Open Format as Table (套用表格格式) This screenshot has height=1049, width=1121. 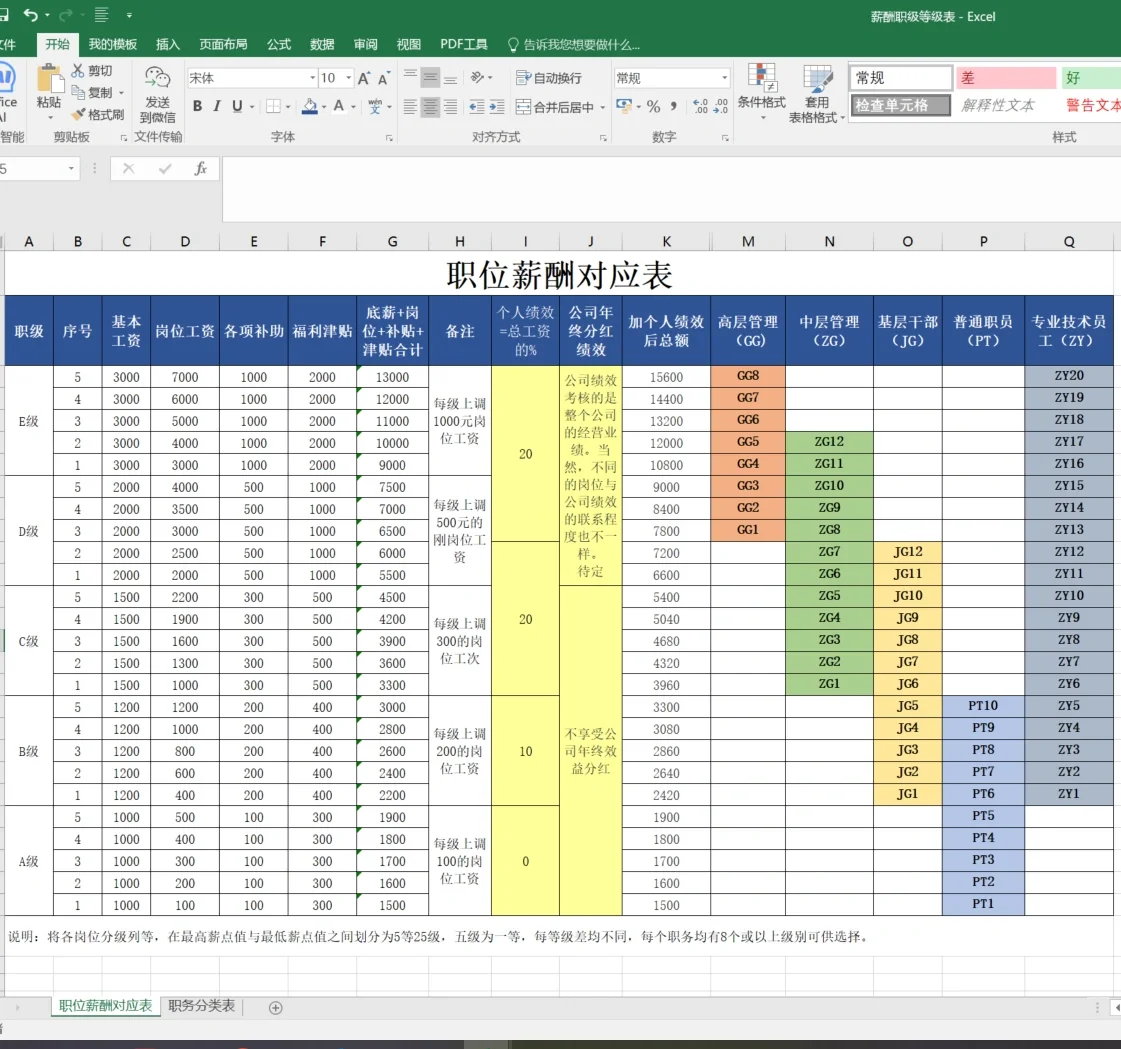(x=817, y=94)
